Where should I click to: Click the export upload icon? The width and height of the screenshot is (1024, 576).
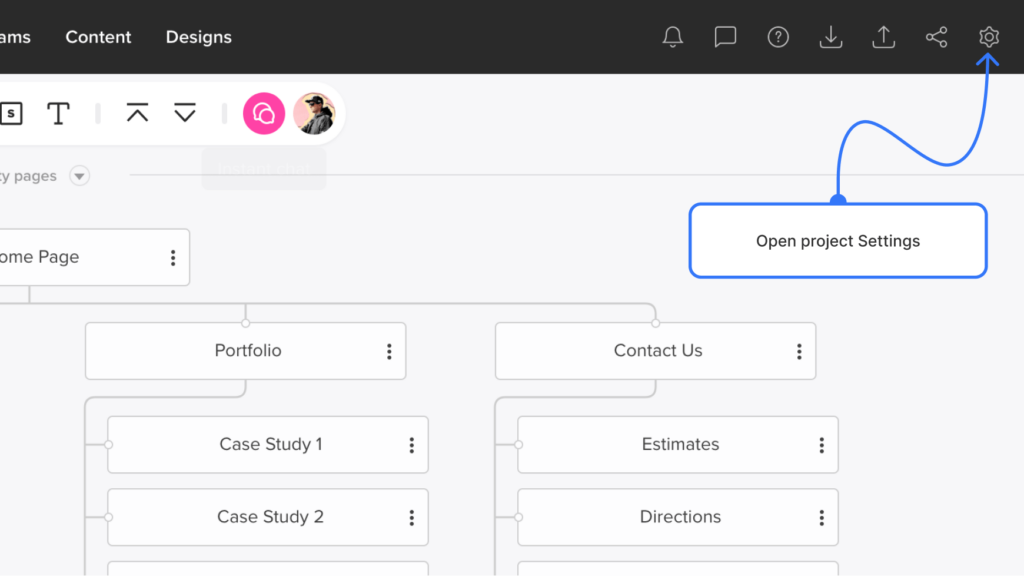(x=884, y=37)
